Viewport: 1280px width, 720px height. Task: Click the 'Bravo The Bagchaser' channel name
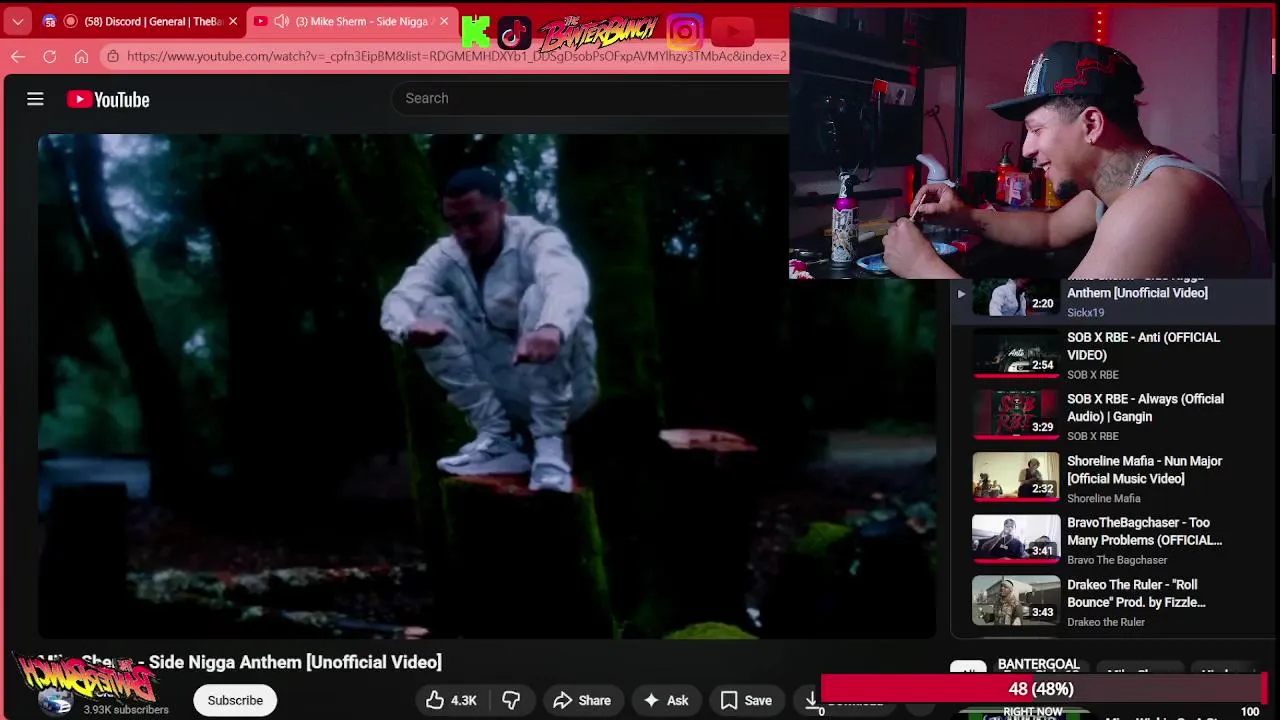coord(1117,560)
